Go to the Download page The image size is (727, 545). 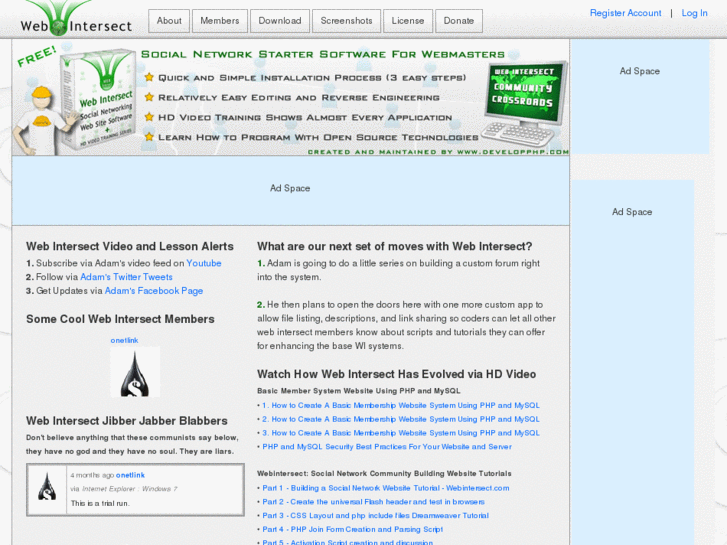pos(280,21)
